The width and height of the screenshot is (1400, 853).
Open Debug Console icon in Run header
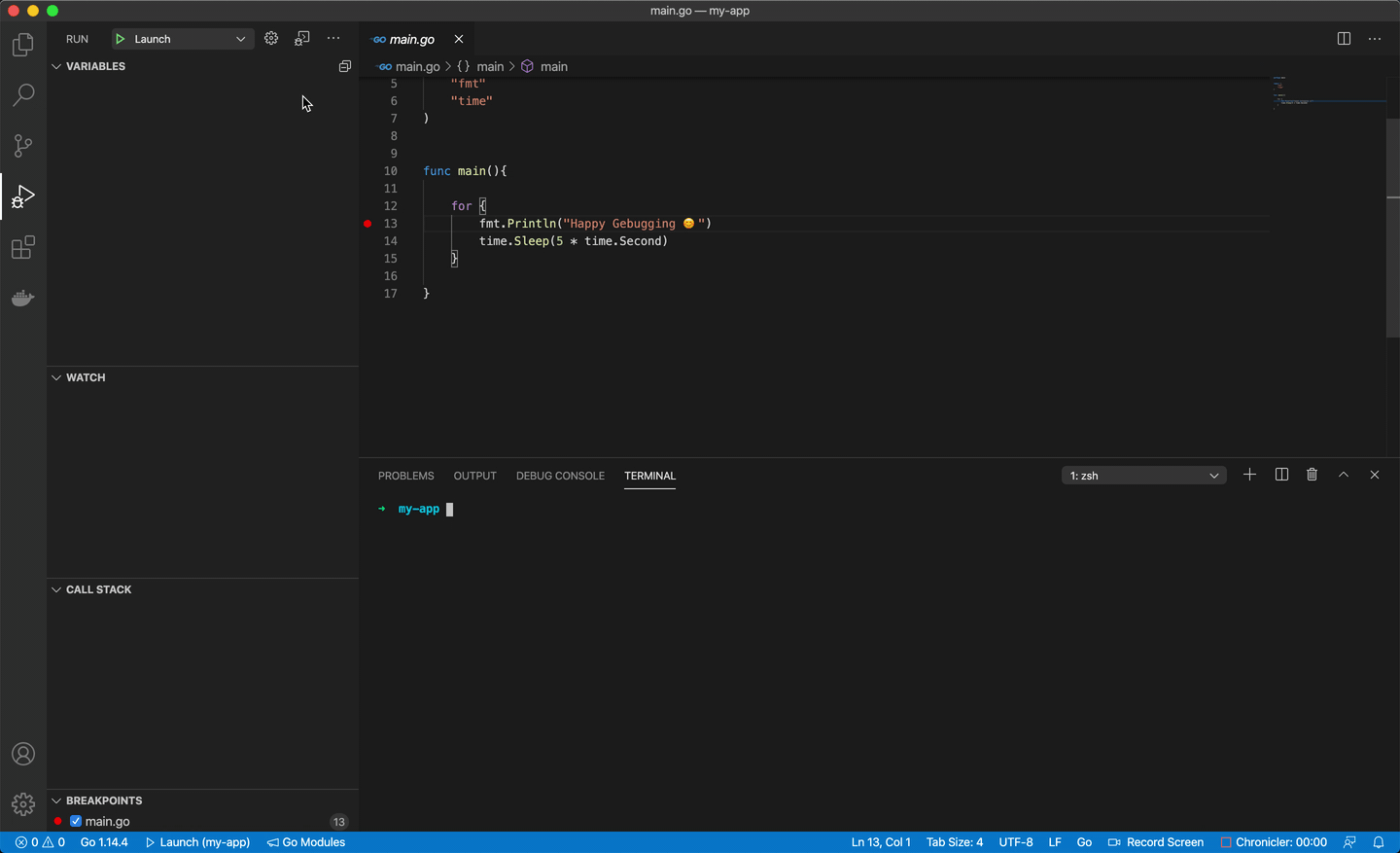(302, 39)
